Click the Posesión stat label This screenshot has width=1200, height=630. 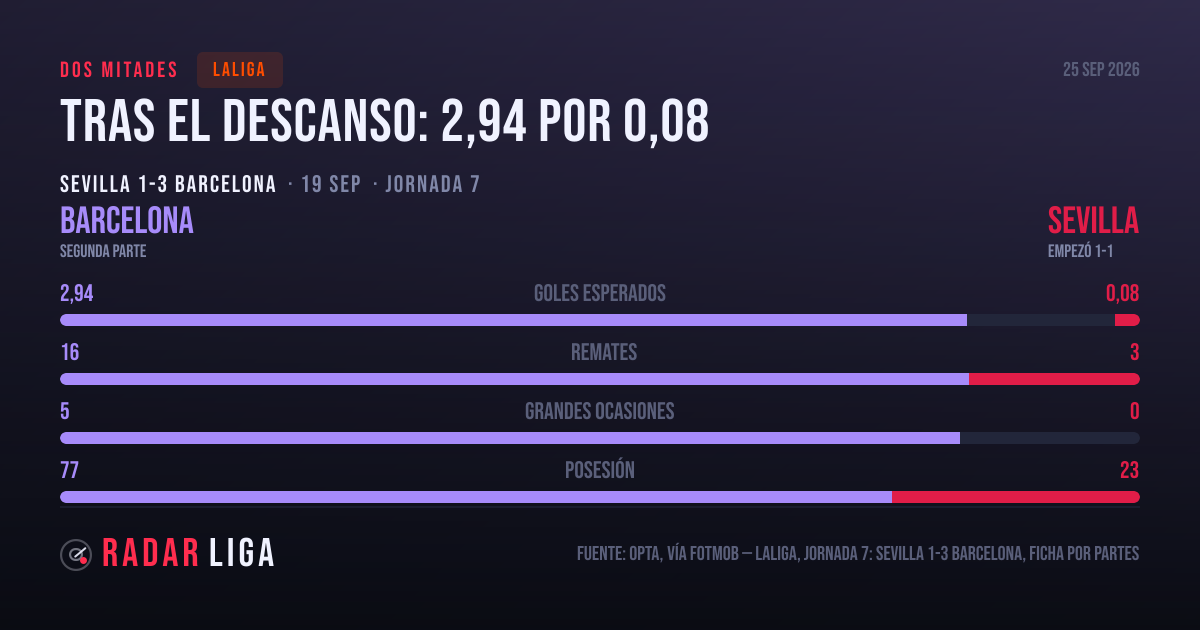pos(600,470)
